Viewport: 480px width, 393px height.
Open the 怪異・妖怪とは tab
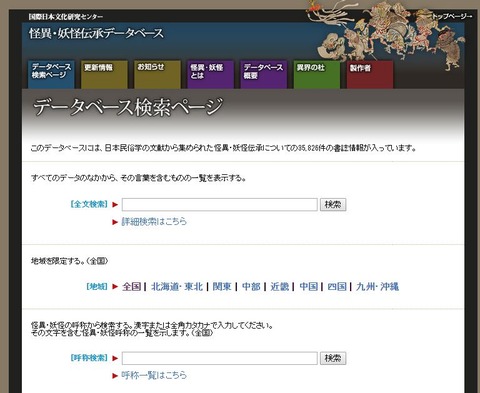[x=210, y=74]
